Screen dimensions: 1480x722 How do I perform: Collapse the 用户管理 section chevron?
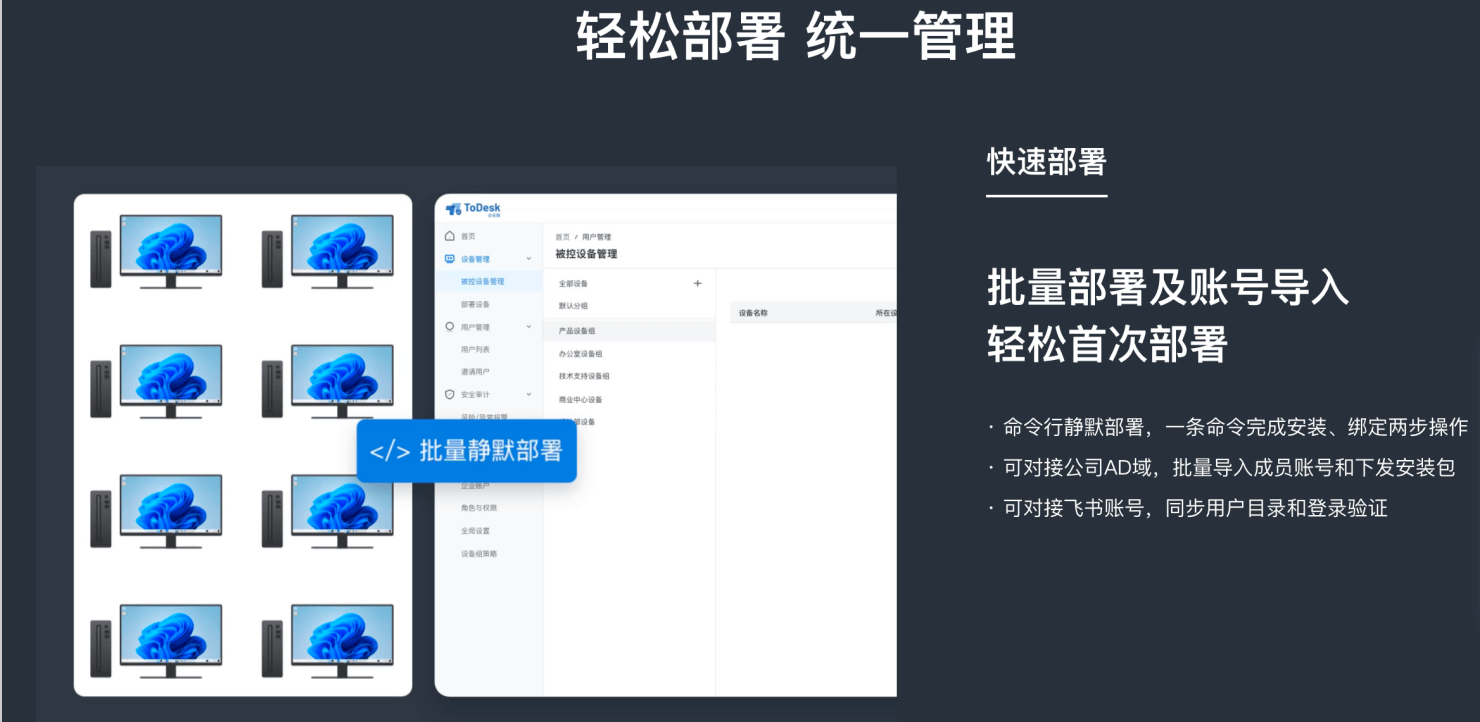(529, 327)
